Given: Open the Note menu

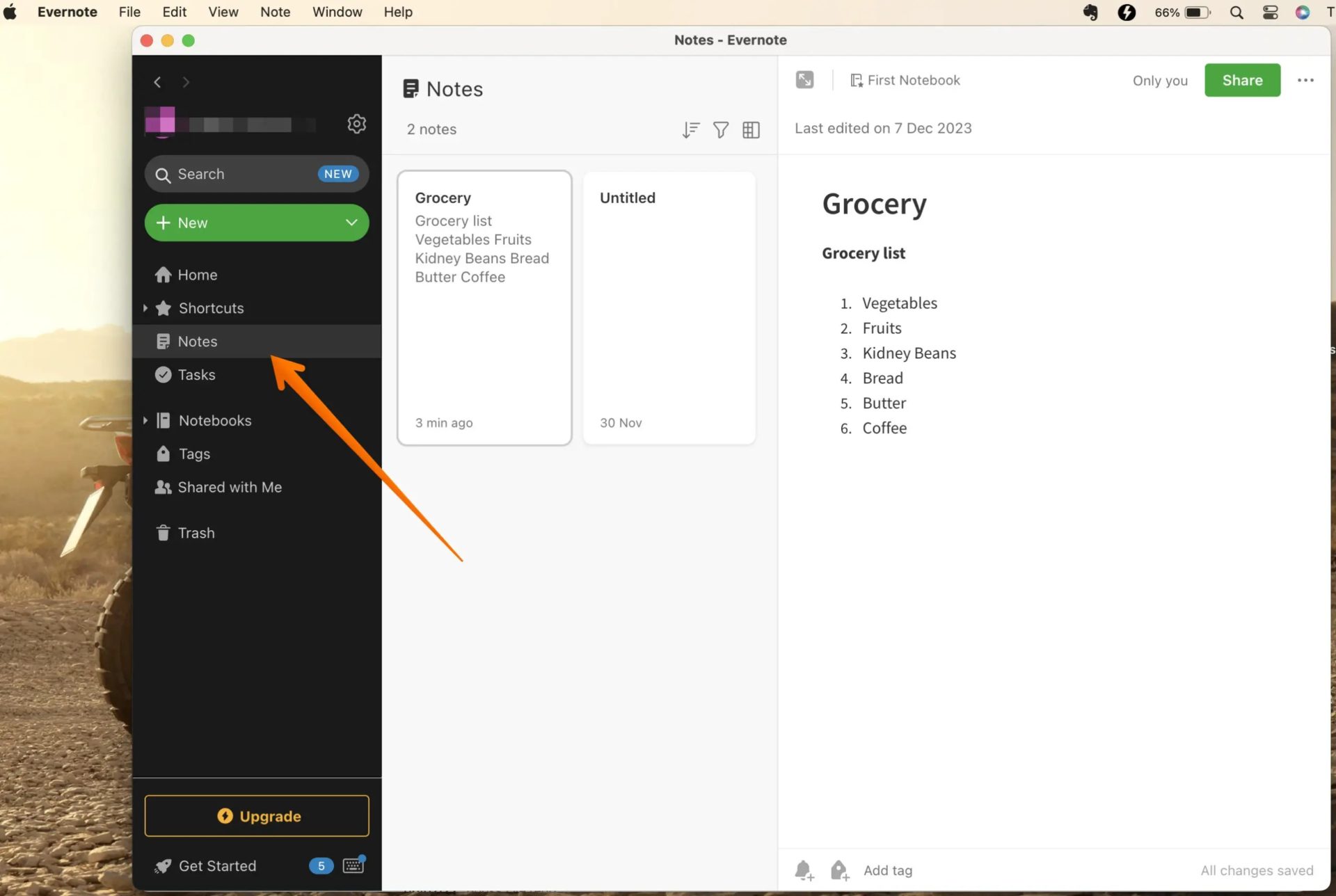Looking at the screenshot, I should [x=275, y=12].
